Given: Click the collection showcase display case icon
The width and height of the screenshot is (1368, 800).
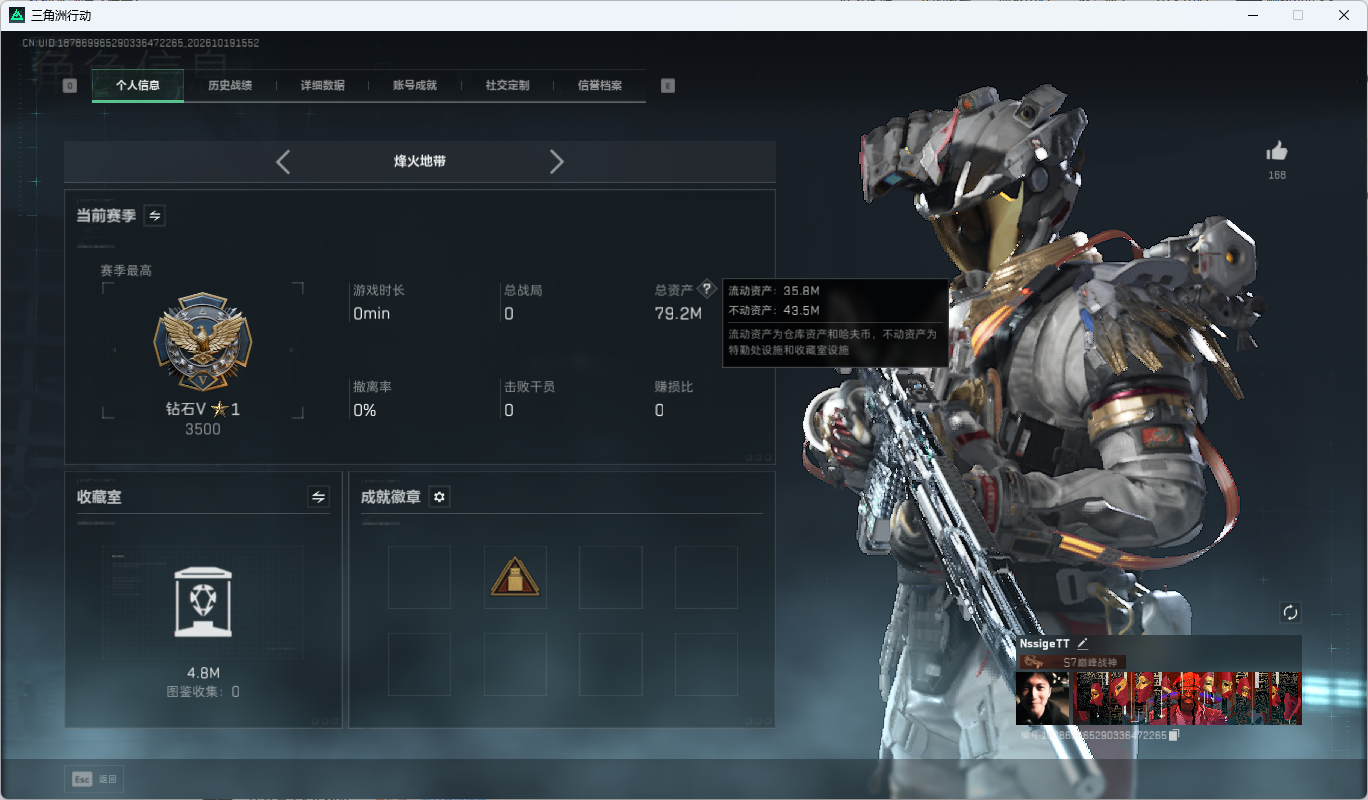Looking at the screenshot, I should click(203, 602).
